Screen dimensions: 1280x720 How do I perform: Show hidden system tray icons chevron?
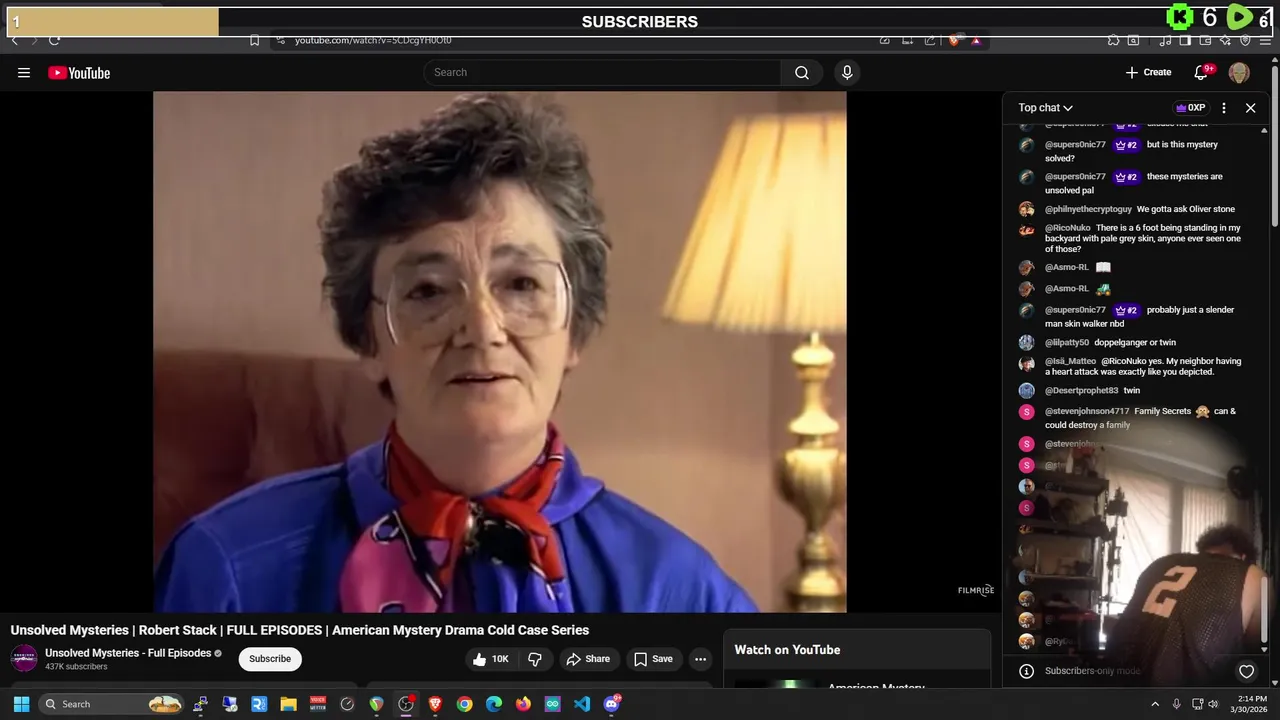(1155, 704)
